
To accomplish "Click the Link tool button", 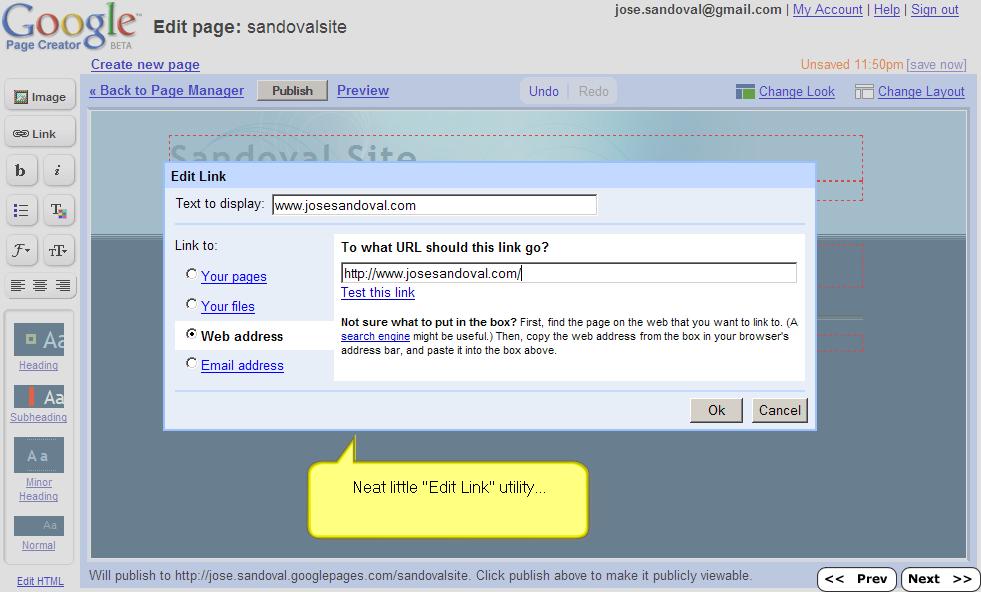I will pos(40,133).
